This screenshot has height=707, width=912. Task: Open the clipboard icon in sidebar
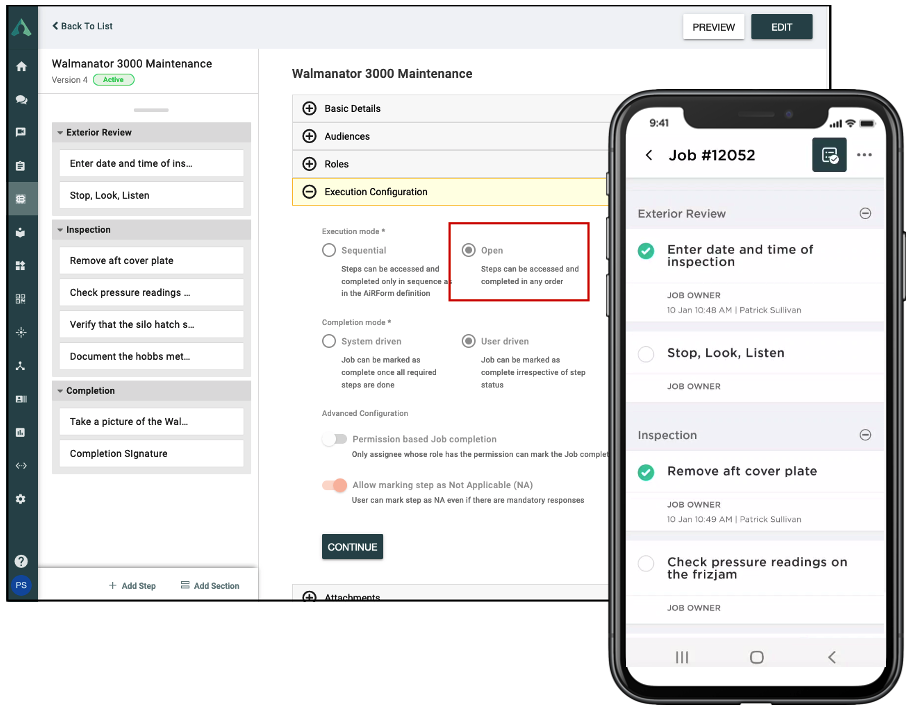(21, 166)
